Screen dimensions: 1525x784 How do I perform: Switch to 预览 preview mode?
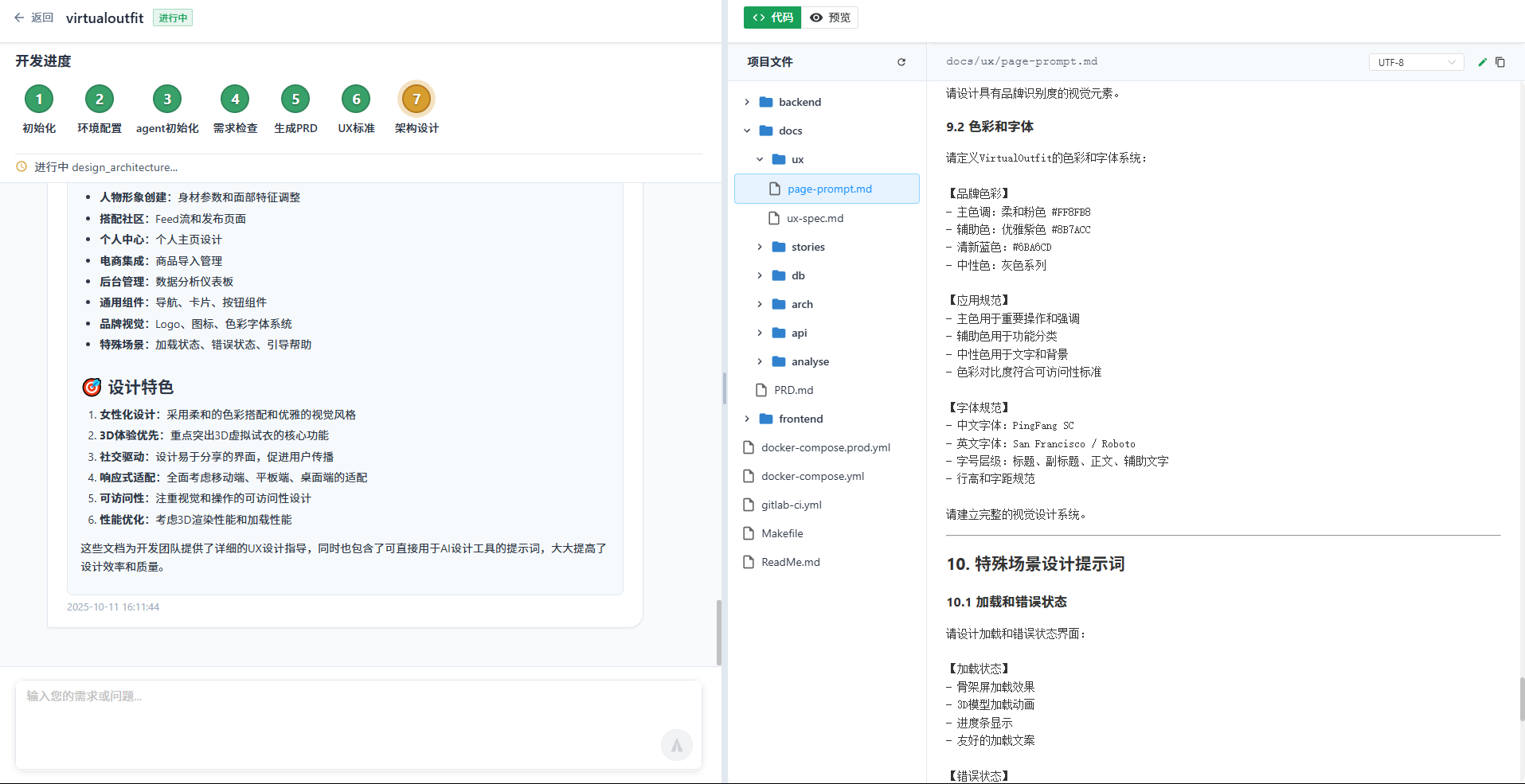pos(829,17)
